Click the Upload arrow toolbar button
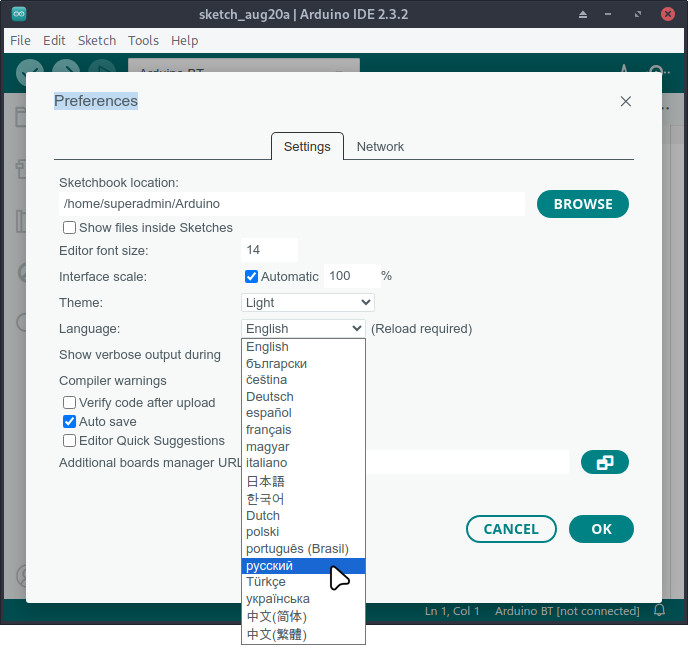The image size is (688, 647). 66,66
